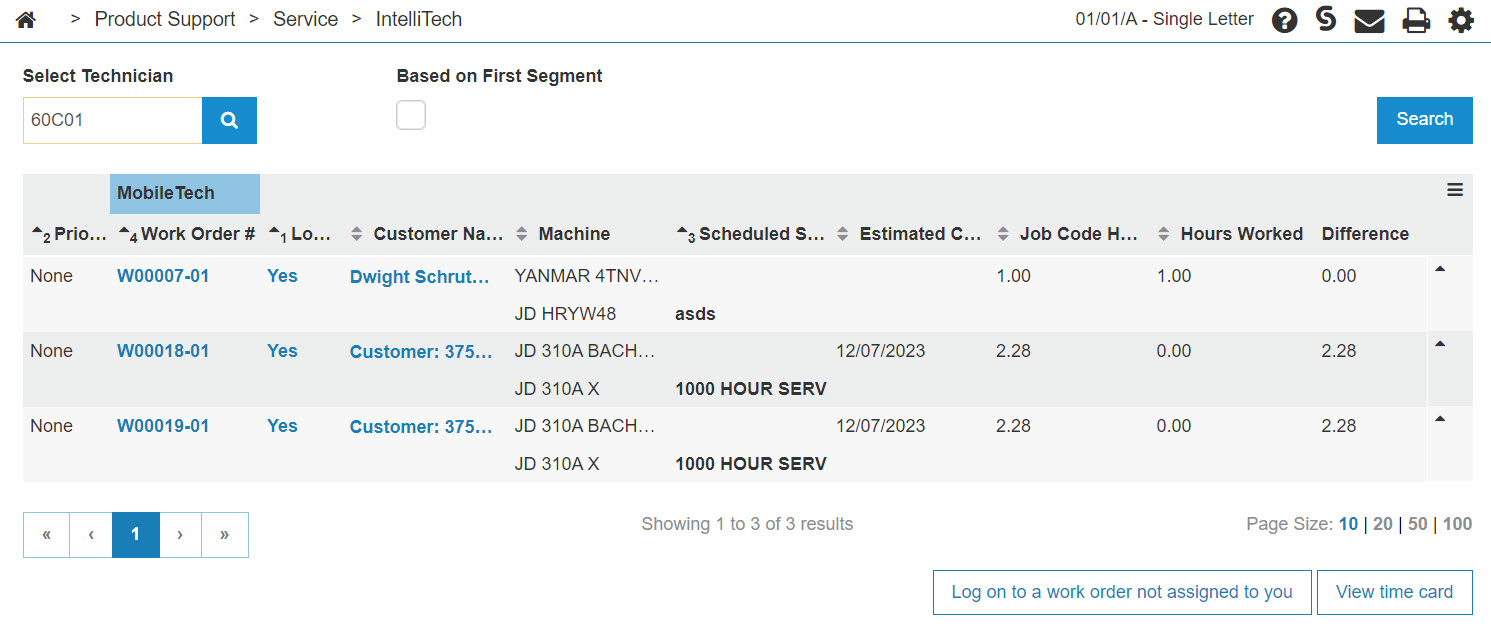This screenshot has width=1491, height=629.
Task: Open the help question mark icon
Action: [x=1284, y=20]
